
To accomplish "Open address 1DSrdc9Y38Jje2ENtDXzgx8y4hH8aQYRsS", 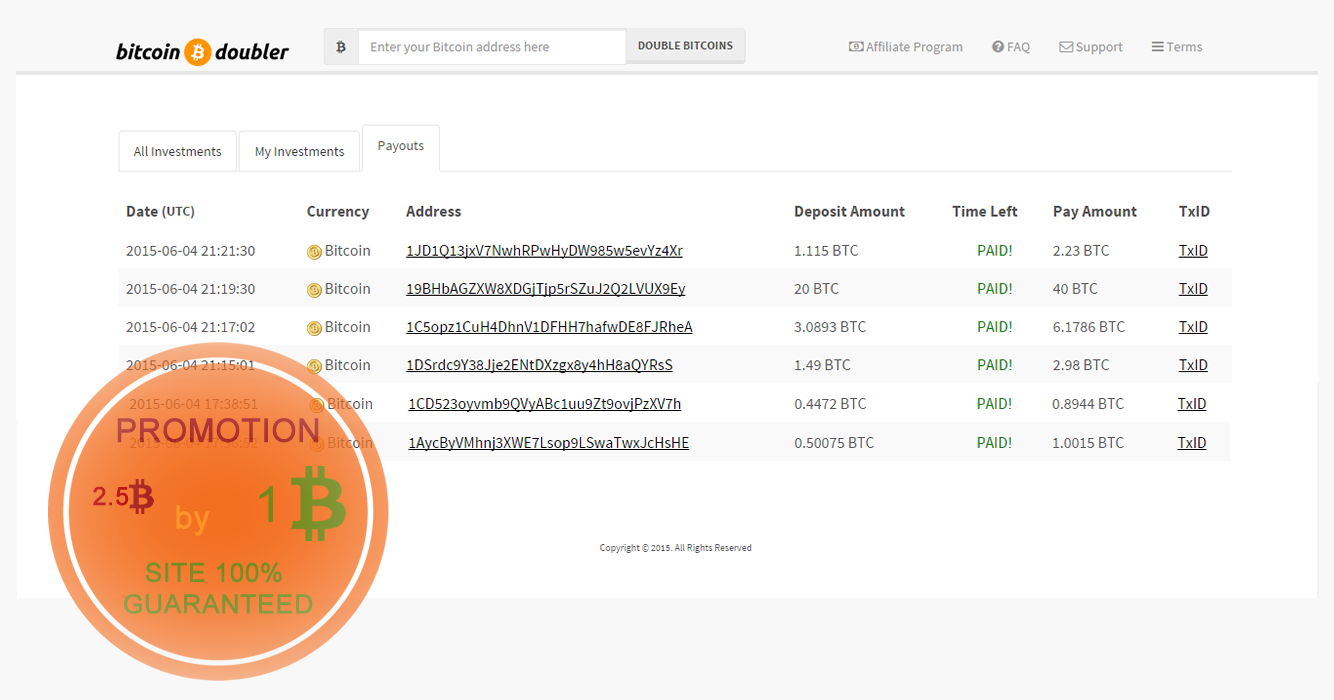I will (x=539, y=365).
